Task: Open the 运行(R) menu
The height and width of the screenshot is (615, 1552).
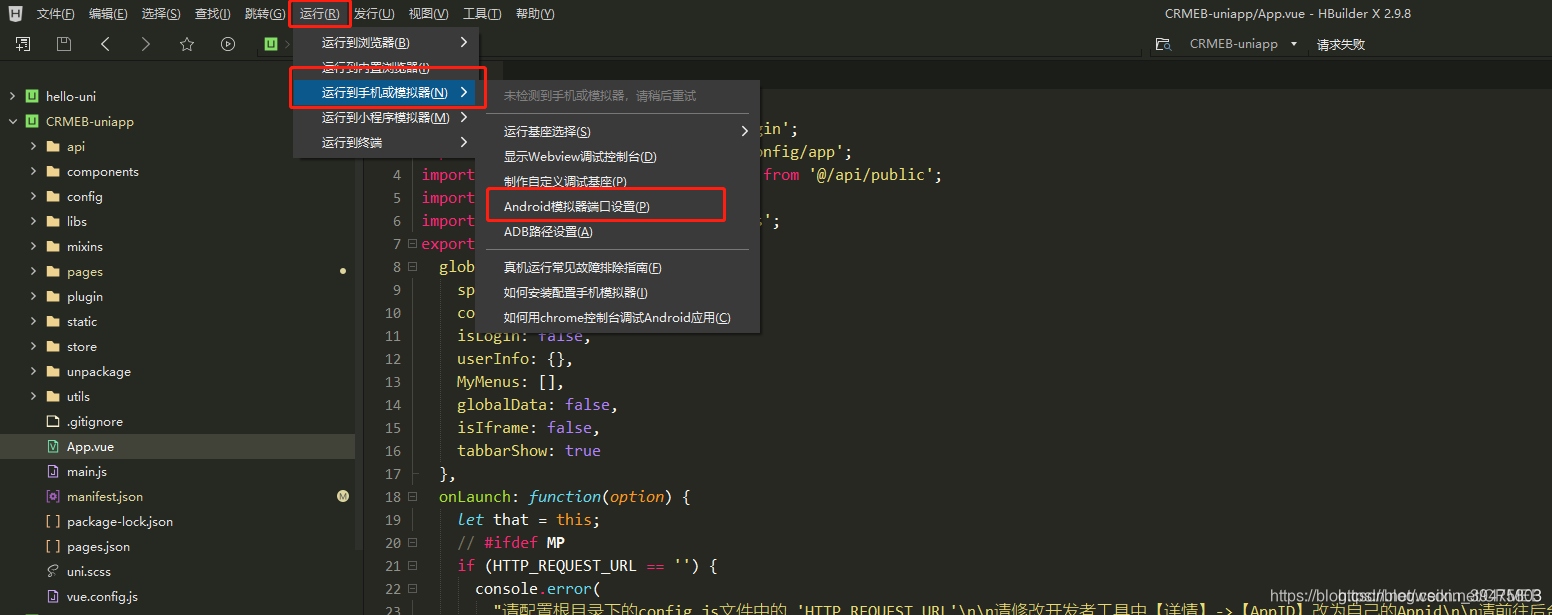Action: [320, 14]
